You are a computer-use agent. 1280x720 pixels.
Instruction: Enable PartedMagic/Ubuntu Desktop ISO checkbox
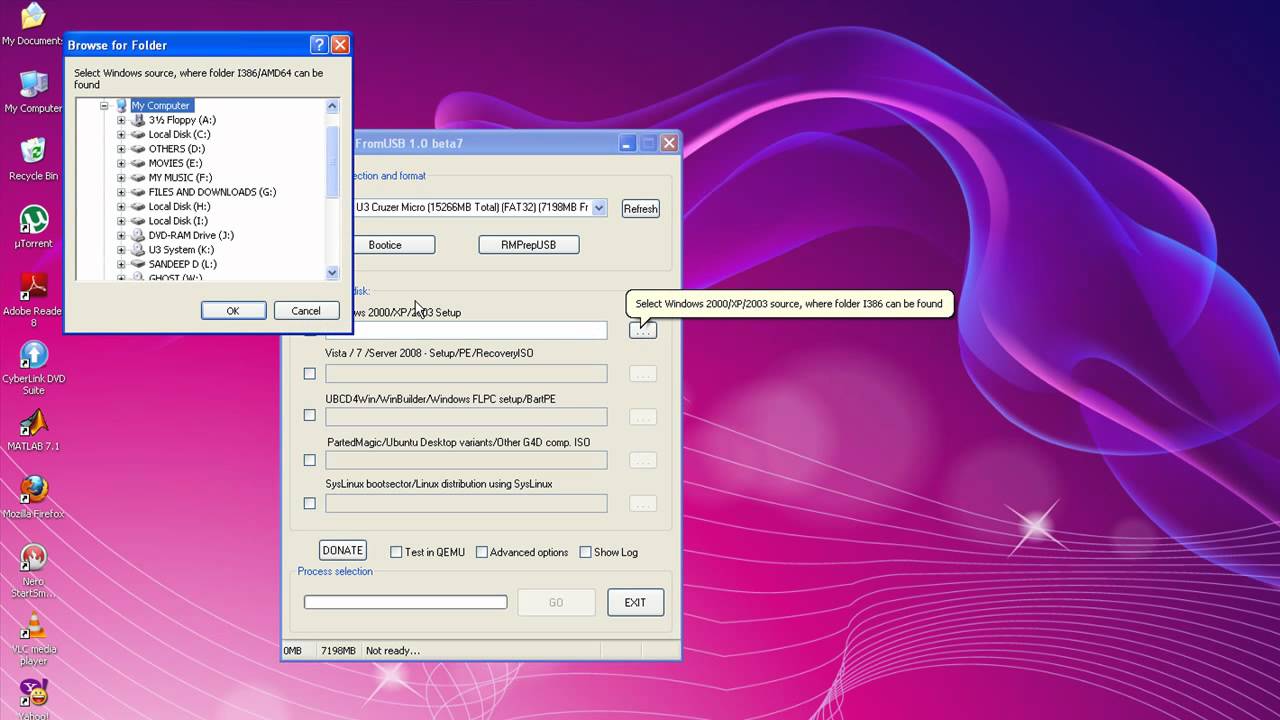pos(310,460)
